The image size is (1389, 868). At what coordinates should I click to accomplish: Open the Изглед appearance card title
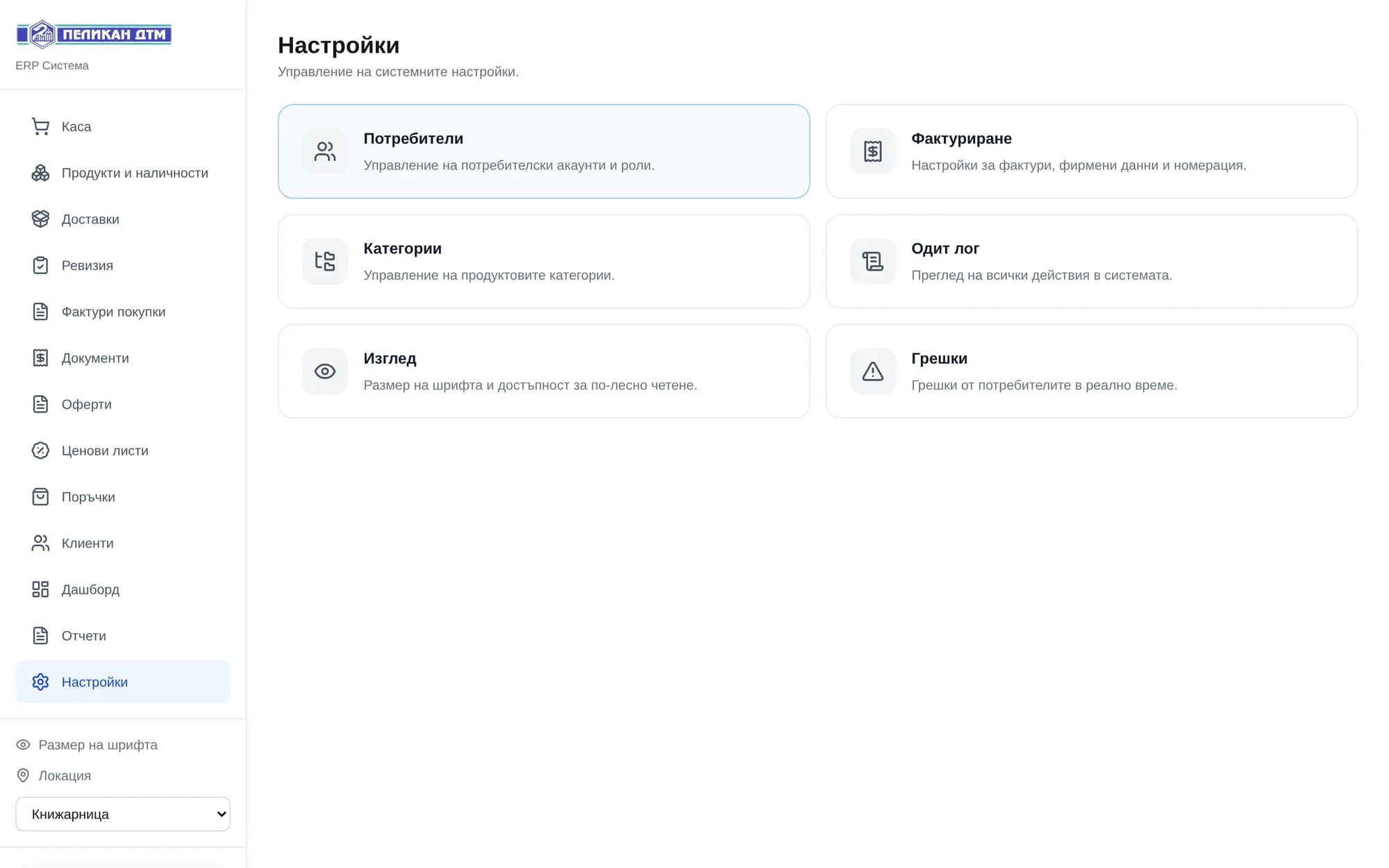coord(390,358)
